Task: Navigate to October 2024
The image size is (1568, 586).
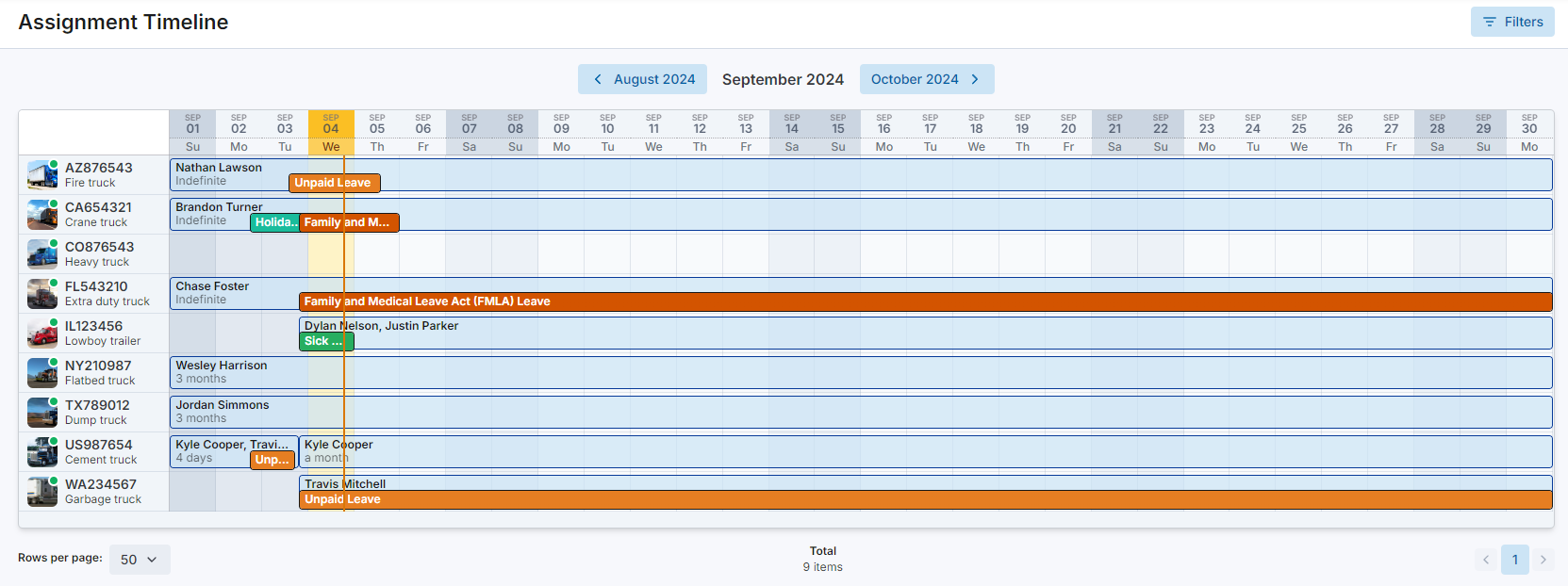Action: point(926,79)
